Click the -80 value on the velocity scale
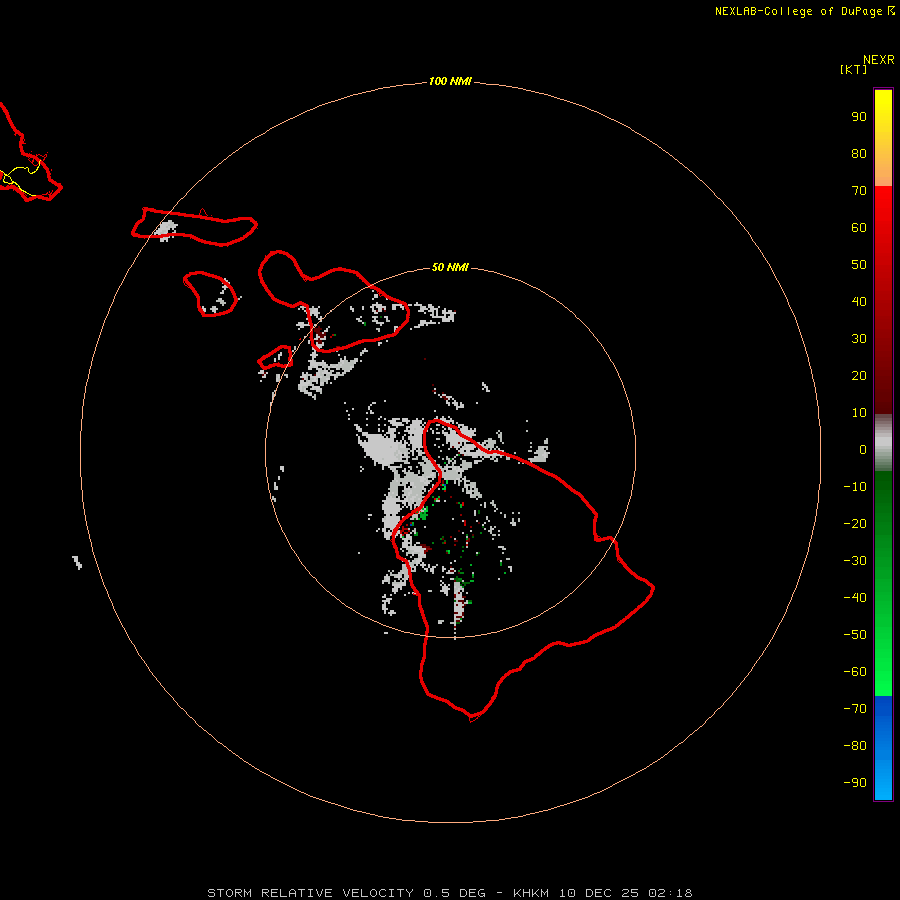Image resolution: width=900 pixels, height=900 pixels. coord(855,746)
